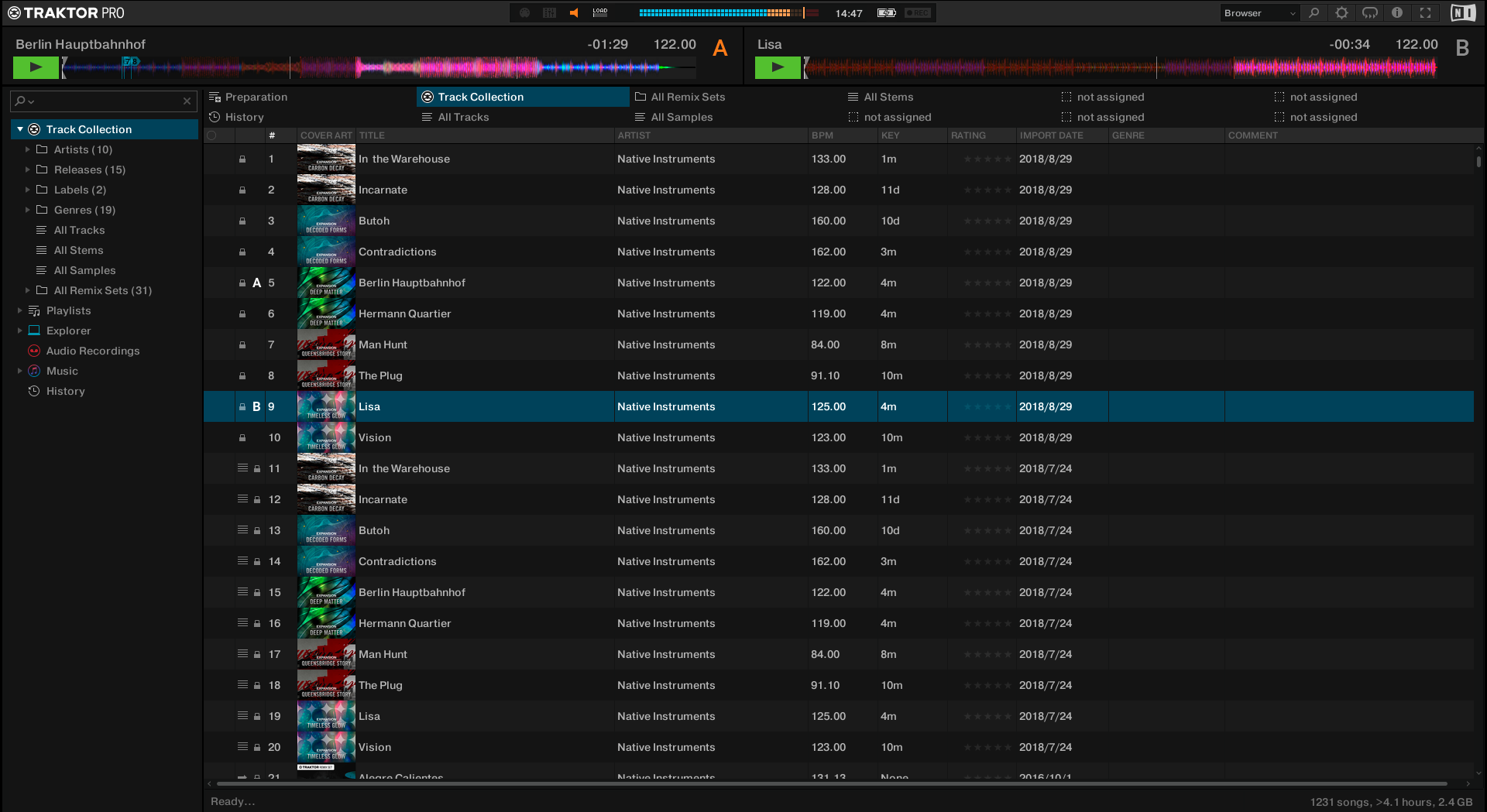Click the Native Instruments NI logo

(x=1462, y=13)
